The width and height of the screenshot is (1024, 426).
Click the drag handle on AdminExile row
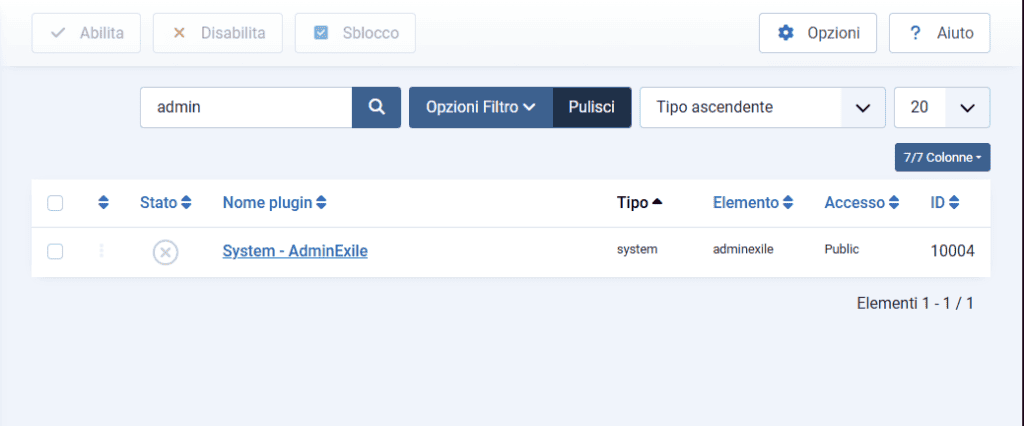click(x=102, y=251)
